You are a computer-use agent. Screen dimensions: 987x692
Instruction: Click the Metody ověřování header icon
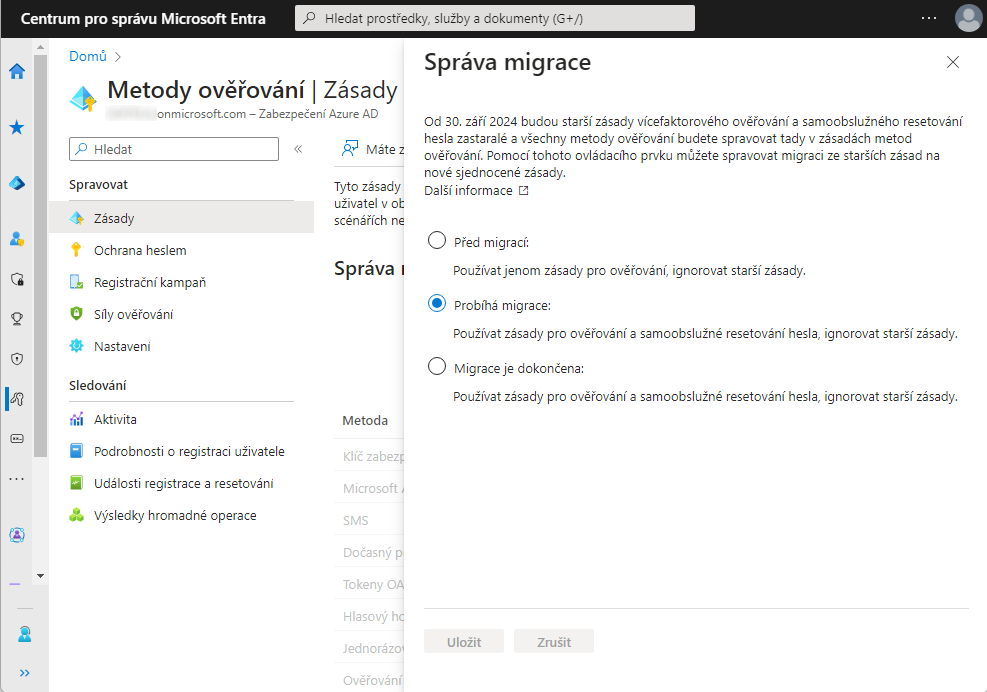coord(83,98)
